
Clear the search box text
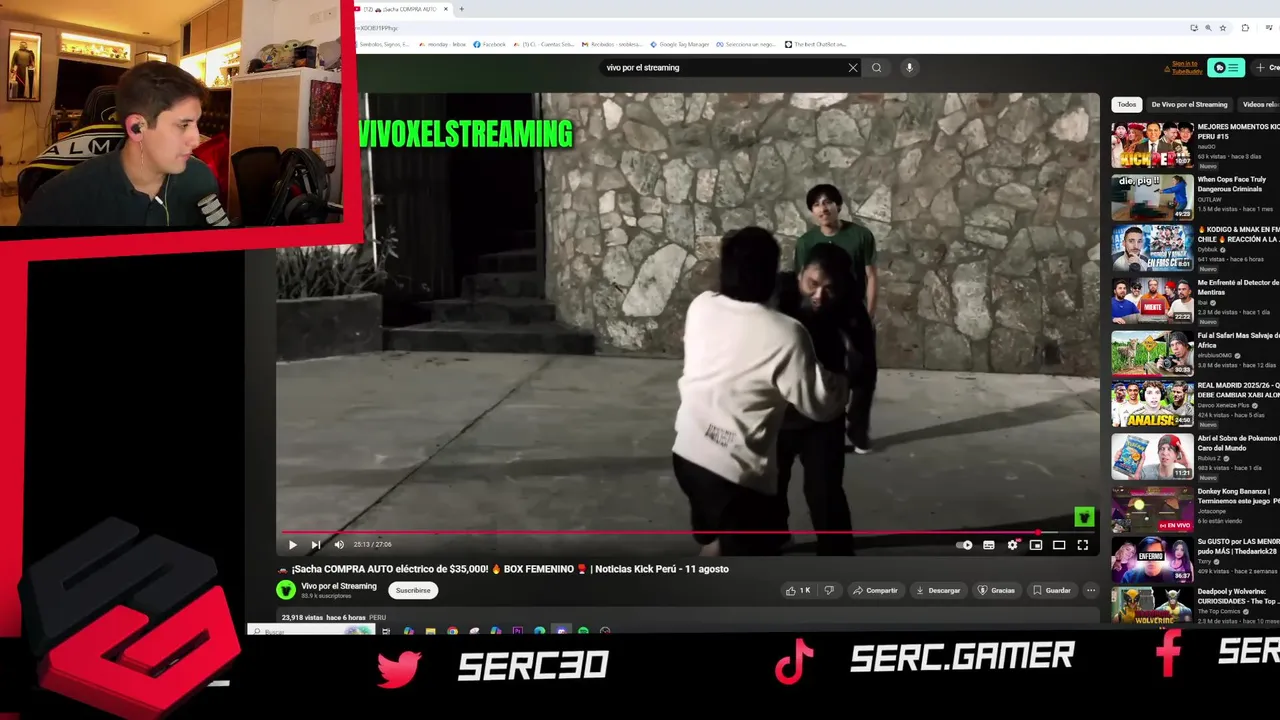[853, 68]
